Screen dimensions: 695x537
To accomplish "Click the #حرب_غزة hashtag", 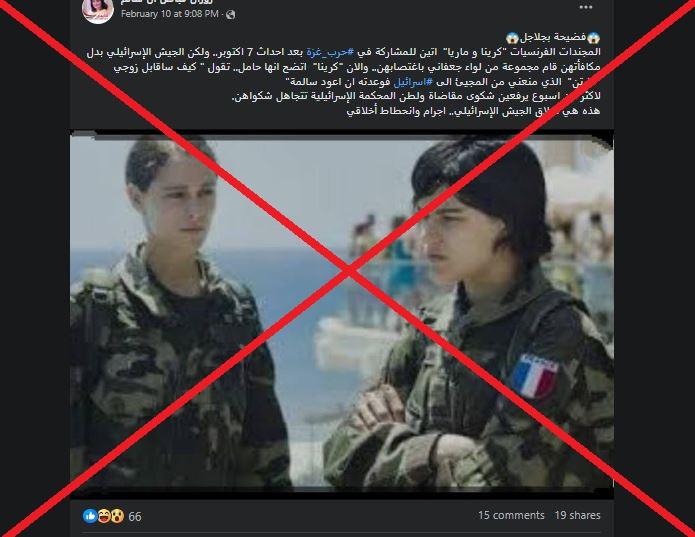I will click(330, 52).
